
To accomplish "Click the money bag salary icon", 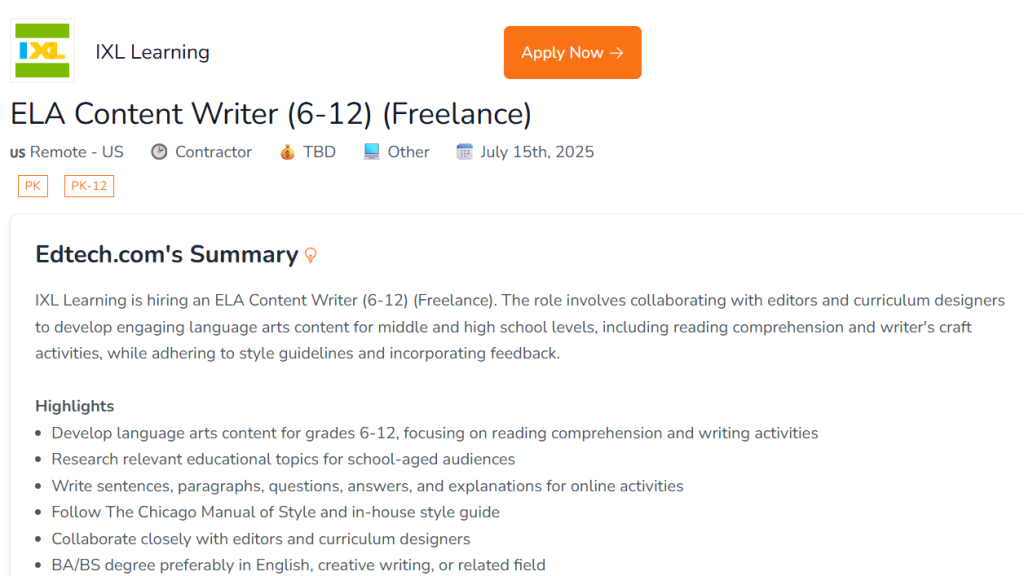I will pos(287,152).
